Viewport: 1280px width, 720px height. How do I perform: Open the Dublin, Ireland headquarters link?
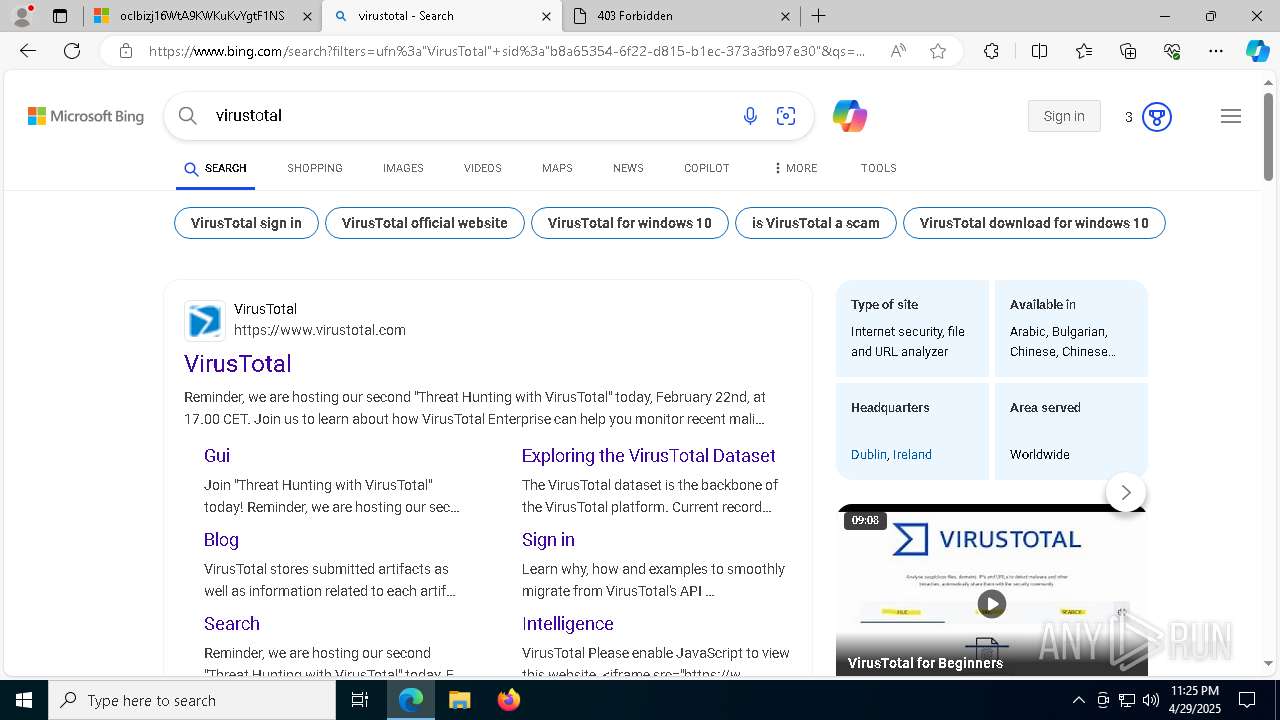pos(891,454)
